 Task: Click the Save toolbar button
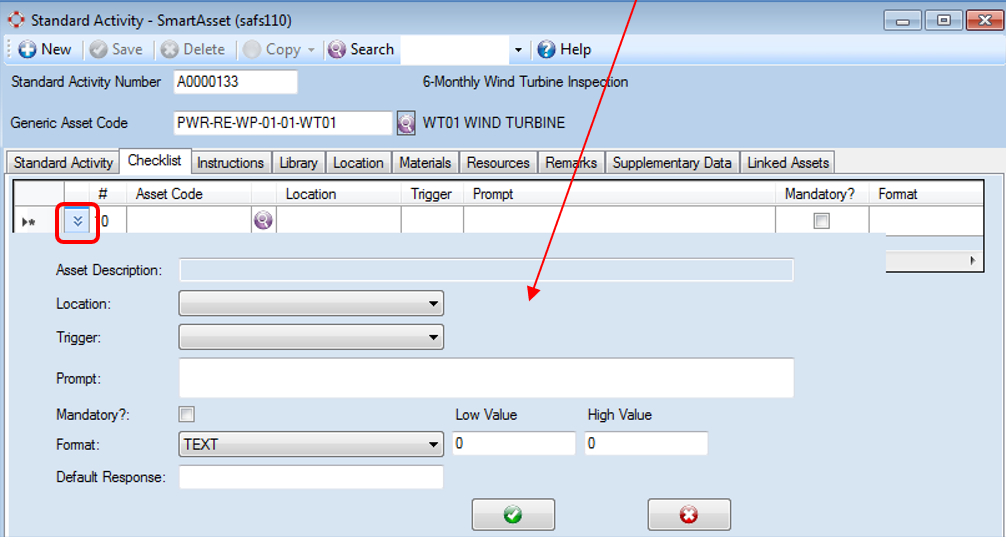tap(116, 49)
